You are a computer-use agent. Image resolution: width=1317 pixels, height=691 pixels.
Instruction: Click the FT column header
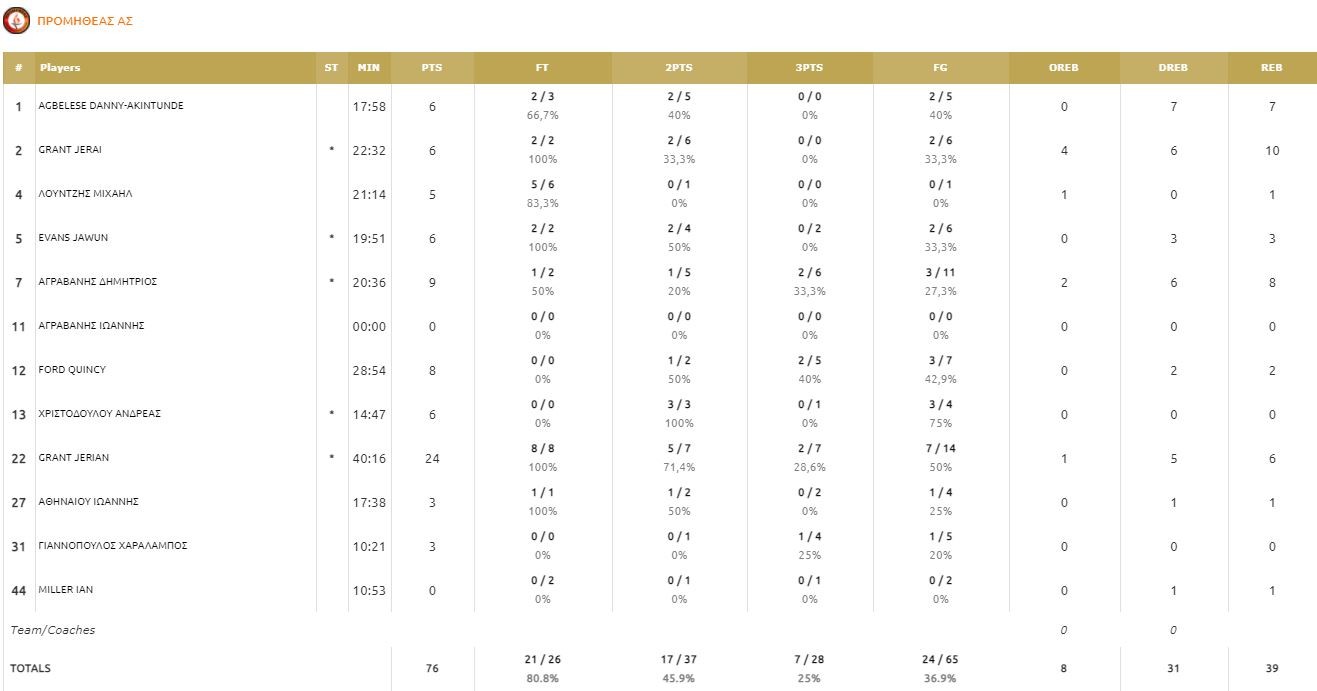click(542, 68)
